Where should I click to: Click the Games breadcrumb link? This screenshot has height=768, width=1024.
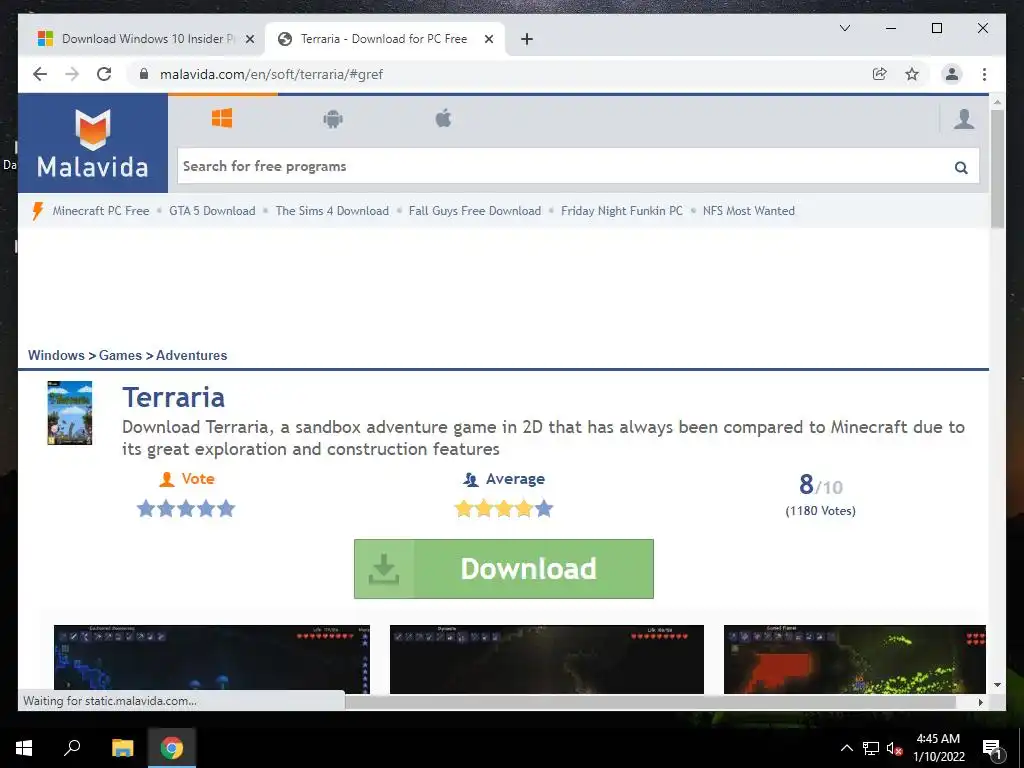[120, 355]
